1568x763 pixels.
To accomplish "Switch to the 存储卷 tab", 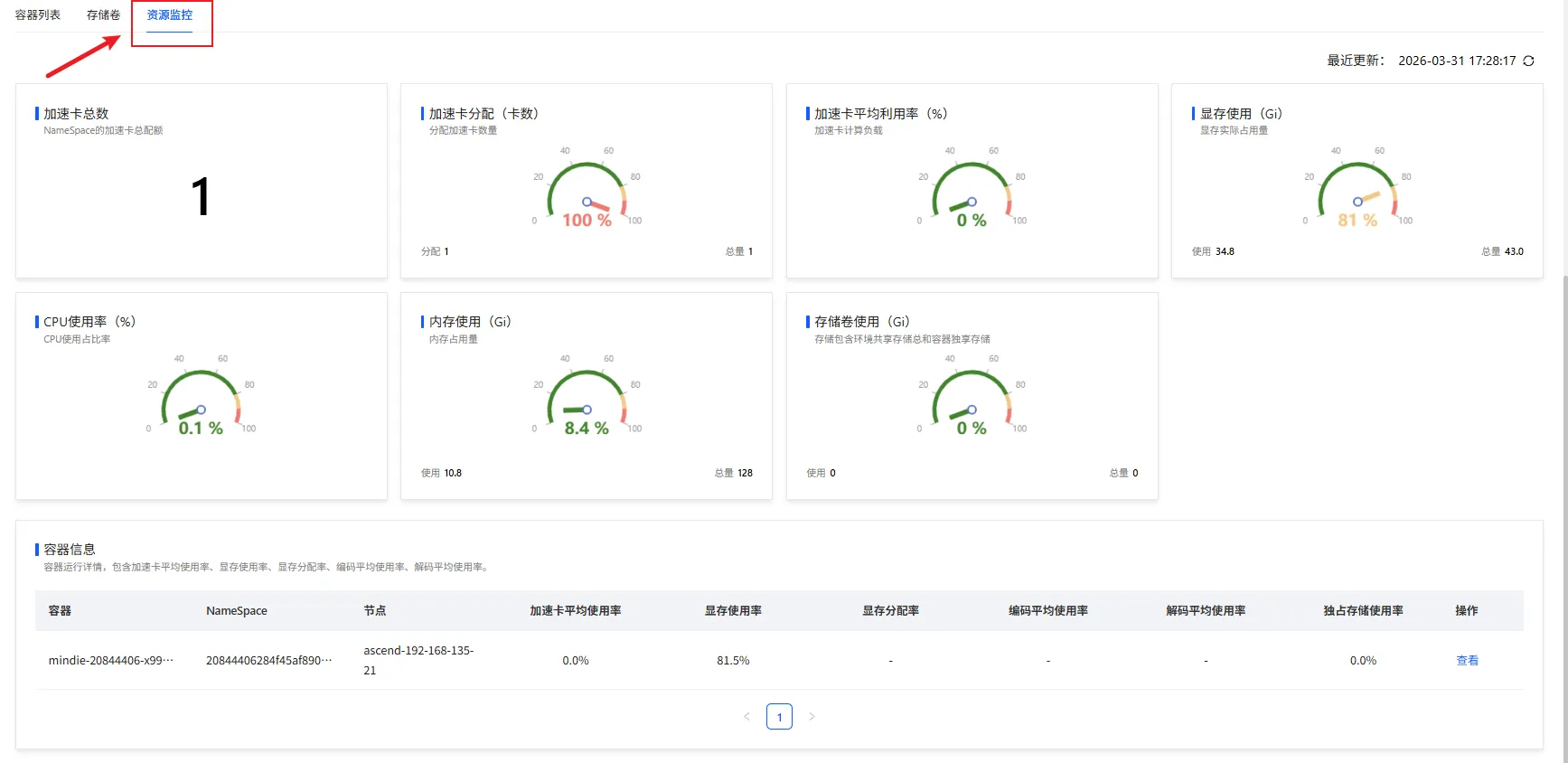I will click(x=103, y=14).
